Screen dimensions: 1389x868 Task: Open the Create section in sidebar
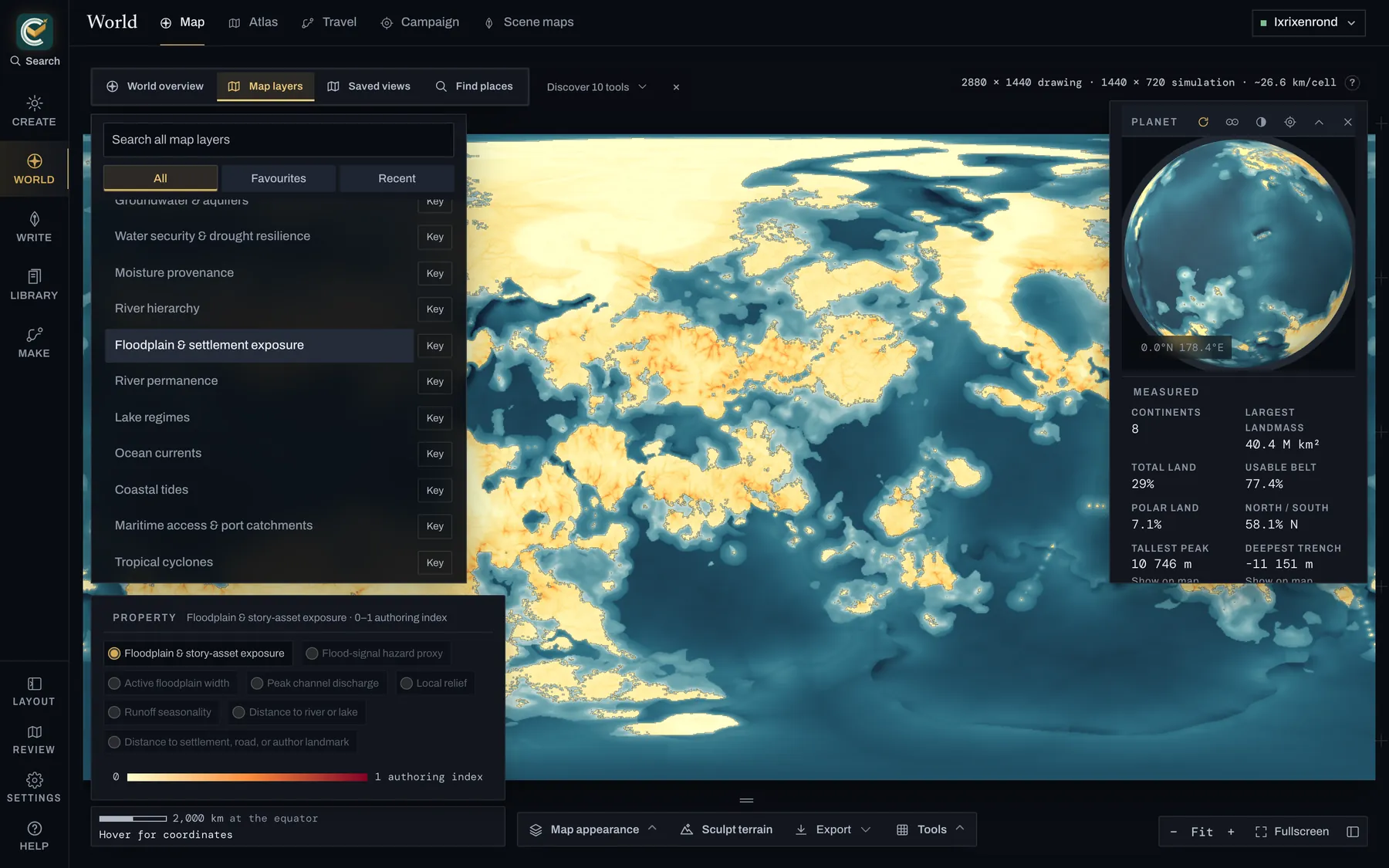click(x=34, y=111)
